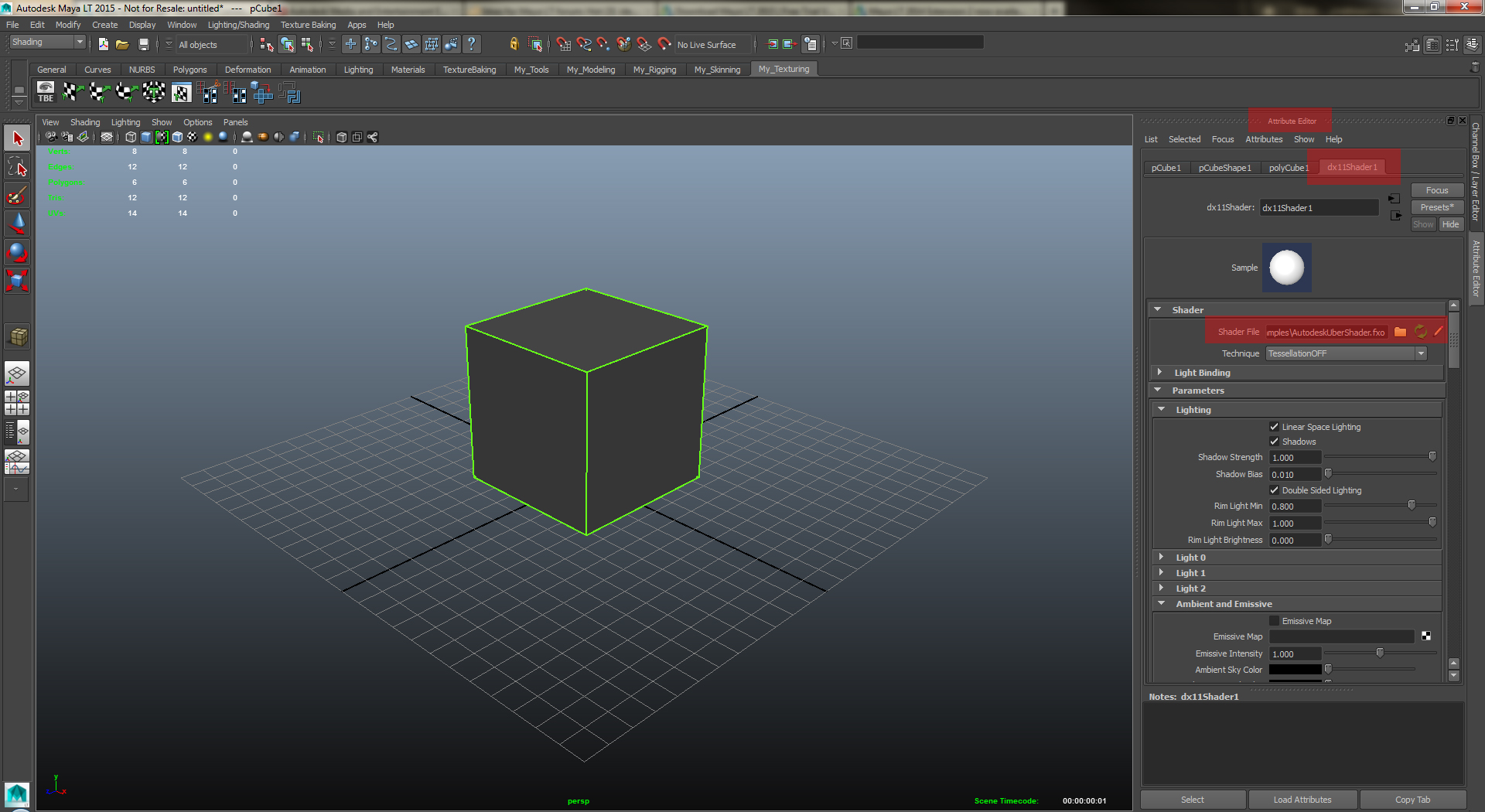Toggle Double Sided Lighting off
The width and height of the screenshot is (1485, 812).
tap(1275, 490)
